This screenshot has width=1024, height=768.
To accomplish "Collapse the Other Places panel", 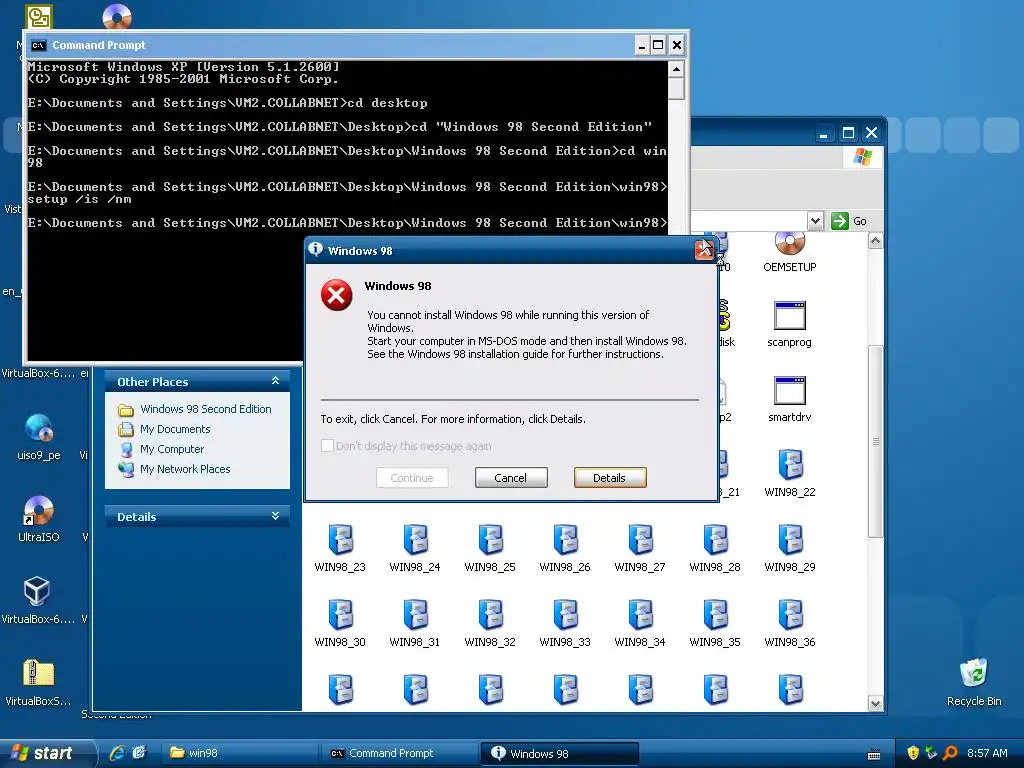I will click(275, 381).
